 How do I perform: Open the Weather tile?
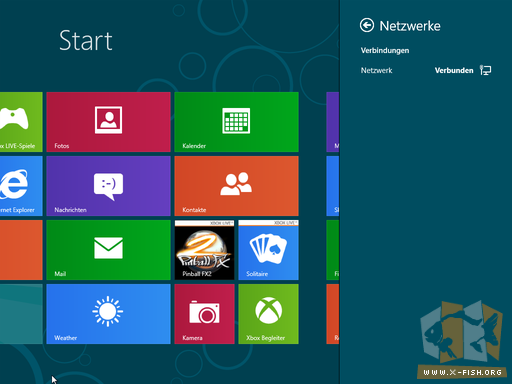tap(108, 314)
